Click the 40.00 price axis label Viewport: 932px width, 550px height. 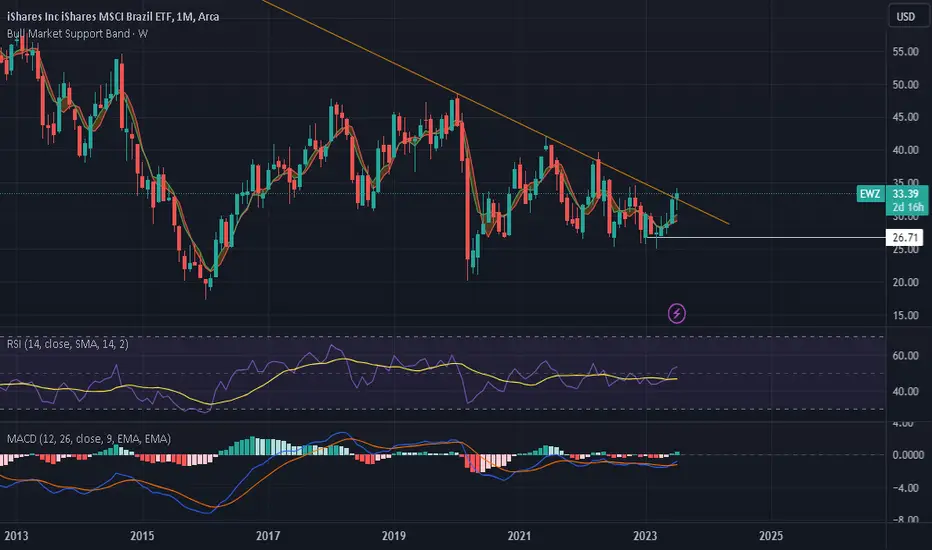point(905,150)
